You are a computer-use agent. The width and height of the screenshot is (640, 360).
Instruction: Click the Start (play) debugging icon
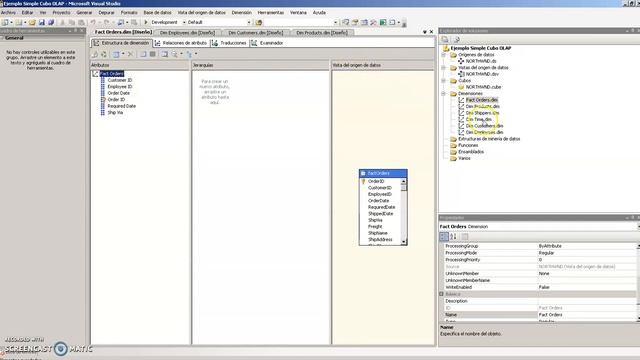(146, 22)
